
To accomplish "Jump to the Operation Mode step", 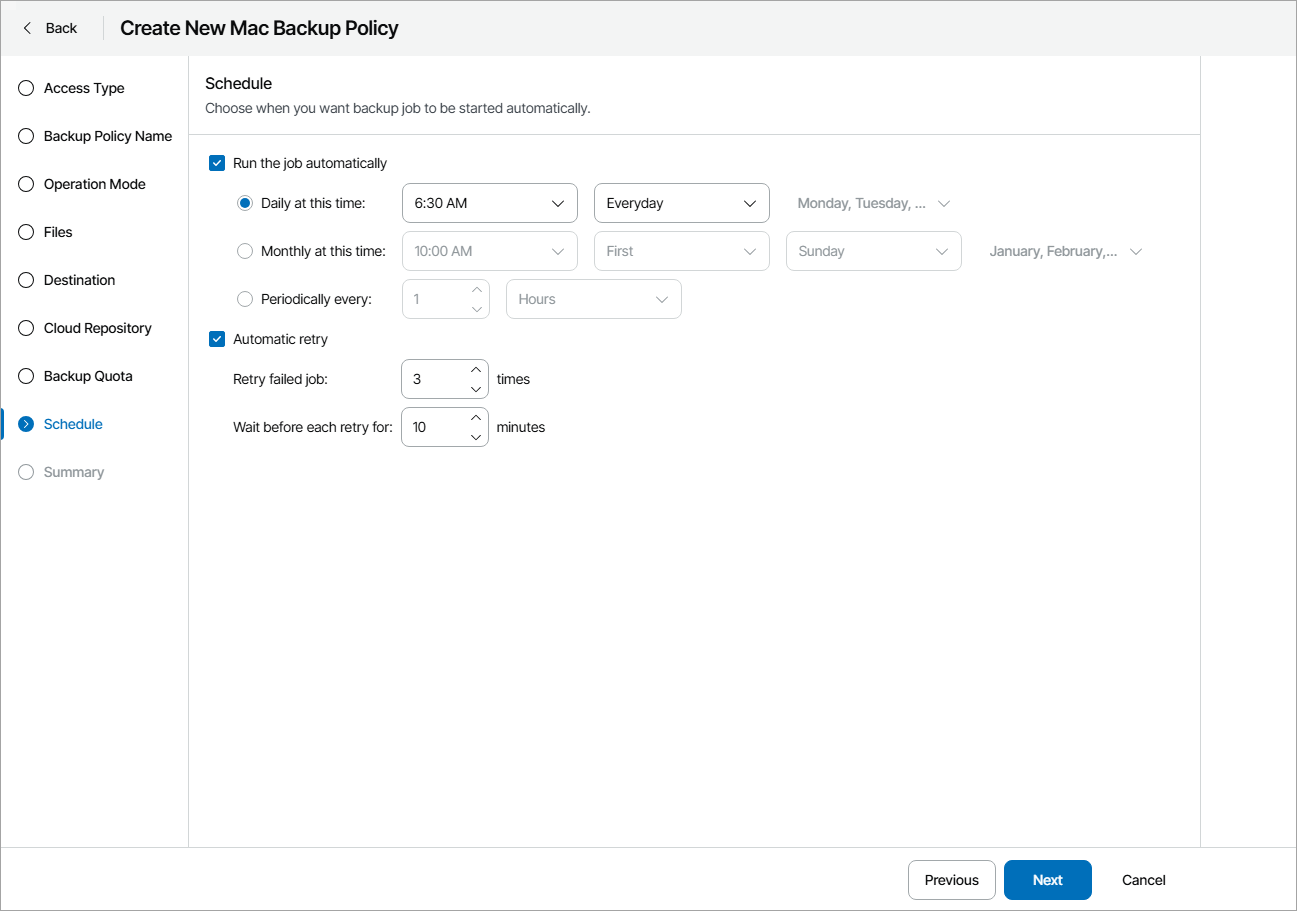I will (25, 184).
